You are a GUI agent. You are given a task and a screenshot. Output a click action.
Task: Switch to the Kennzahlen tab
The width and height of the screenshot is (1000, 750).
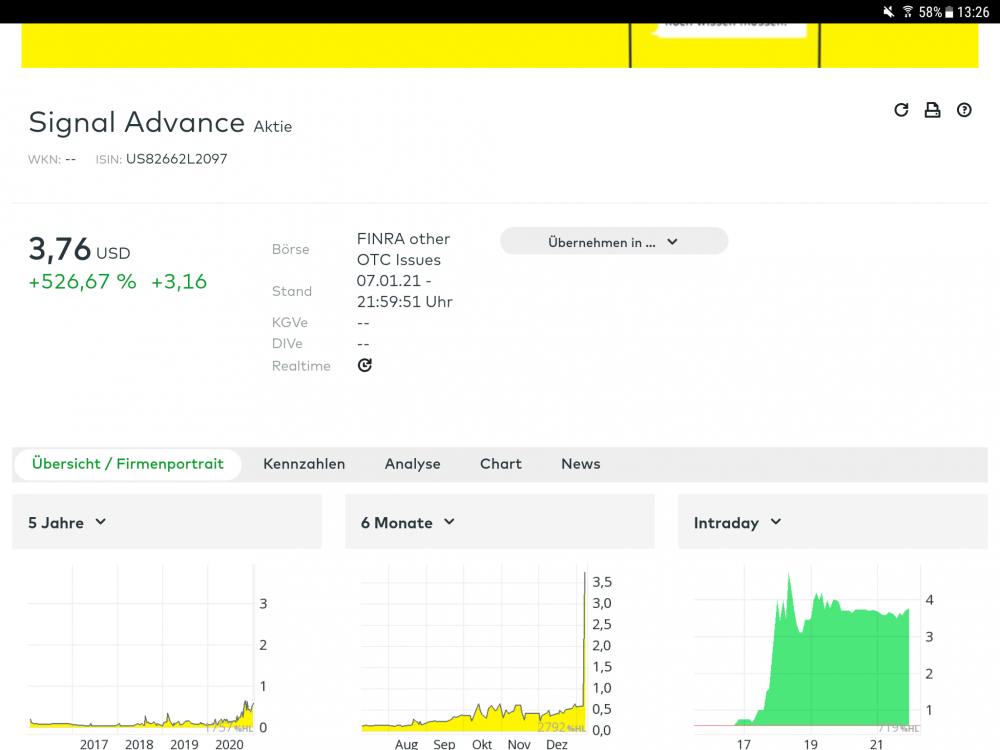click(304, 464)
